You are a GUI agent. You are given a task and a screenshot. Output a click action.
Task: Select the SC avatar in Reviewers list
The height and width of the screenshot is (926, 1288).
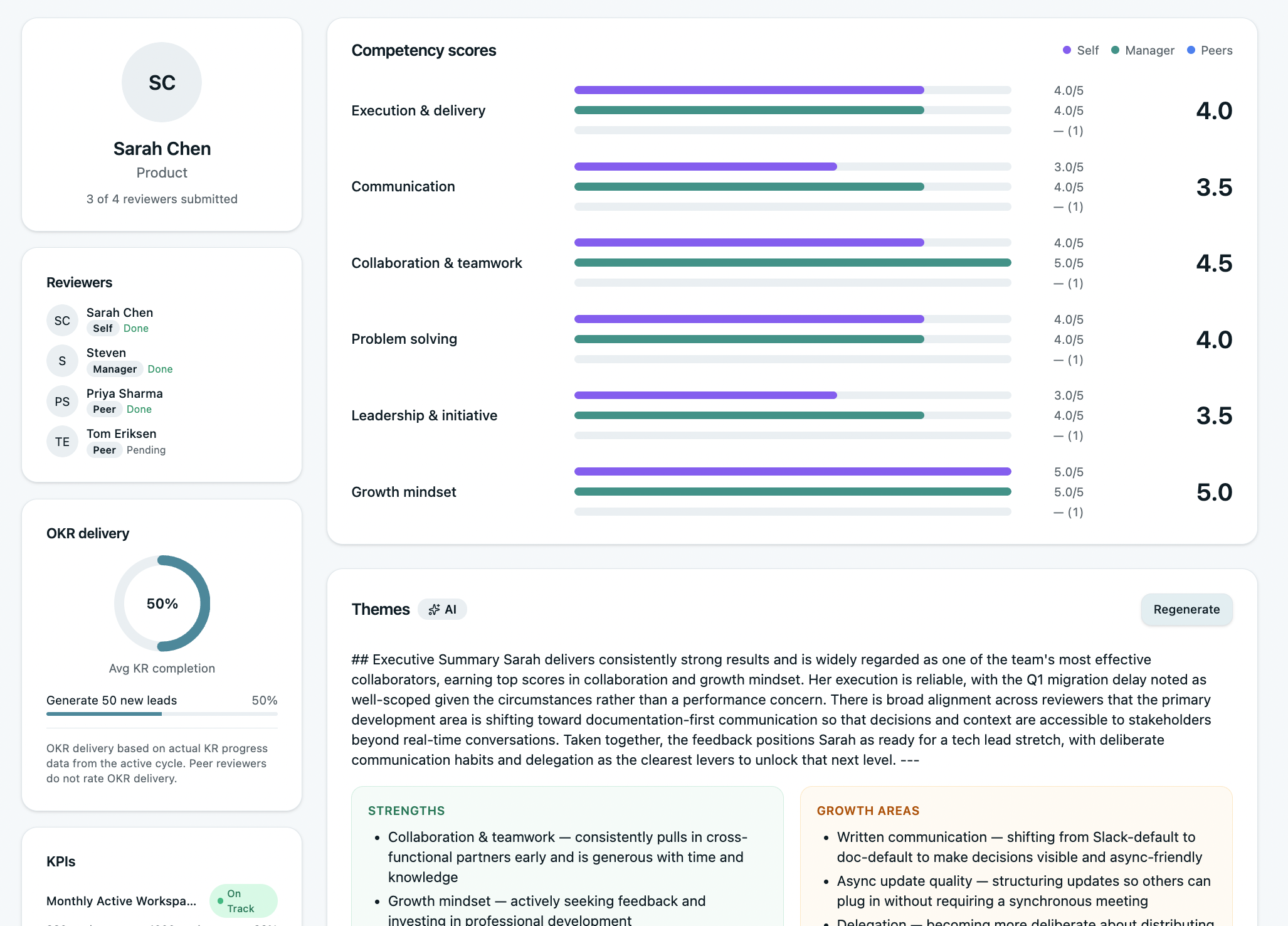coord(62,321)
